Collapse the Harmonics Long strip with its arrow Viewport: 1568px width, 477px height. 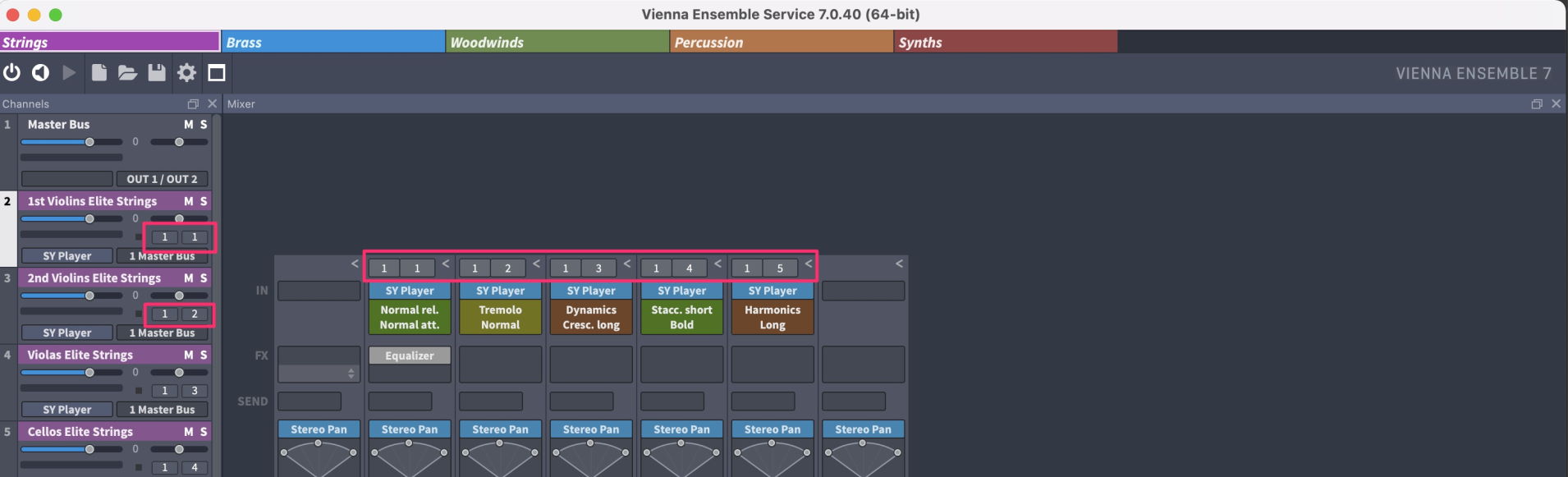tap(809, 264)
